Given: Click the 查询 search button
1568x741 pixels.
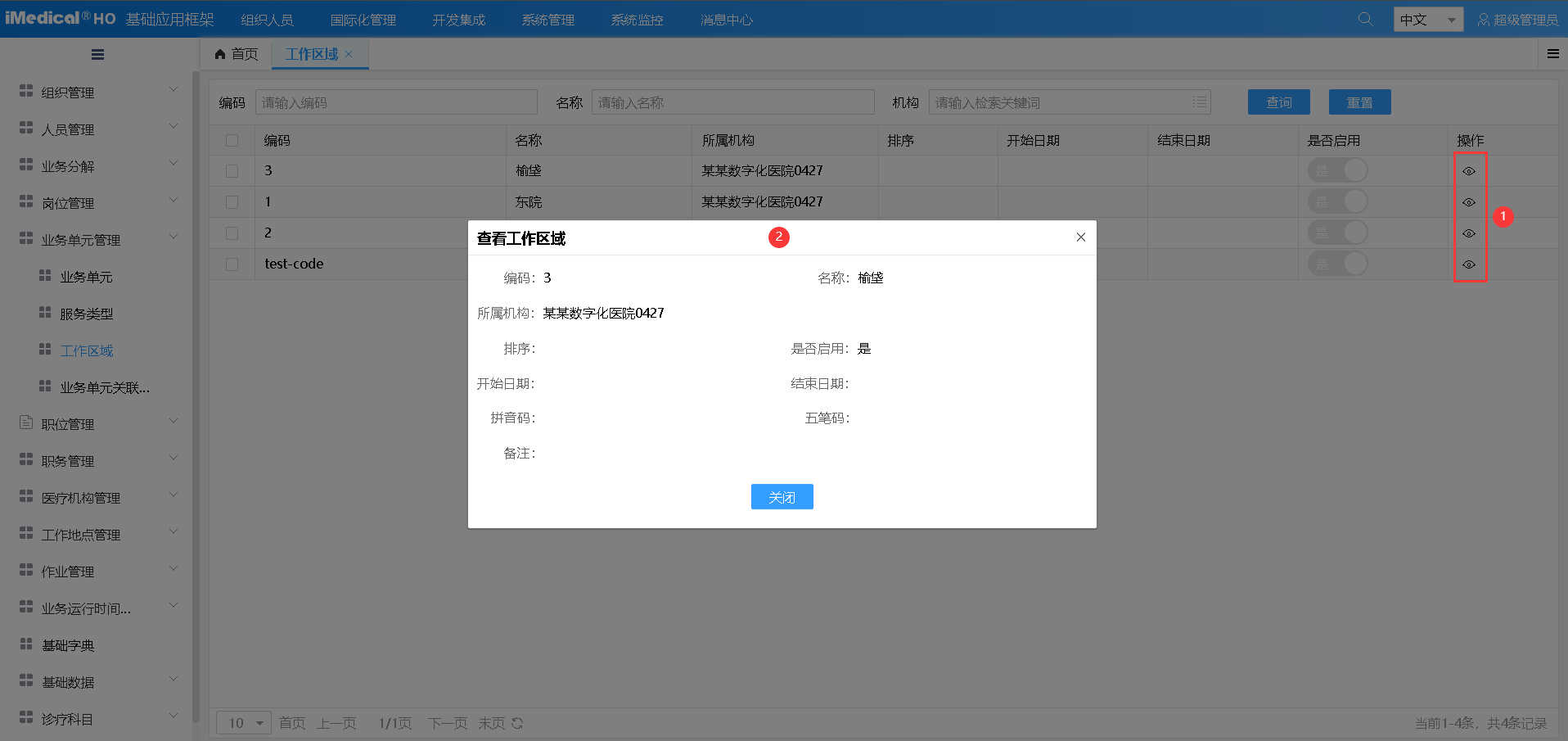Looking at the screenshot, I should pos(1278,102).
